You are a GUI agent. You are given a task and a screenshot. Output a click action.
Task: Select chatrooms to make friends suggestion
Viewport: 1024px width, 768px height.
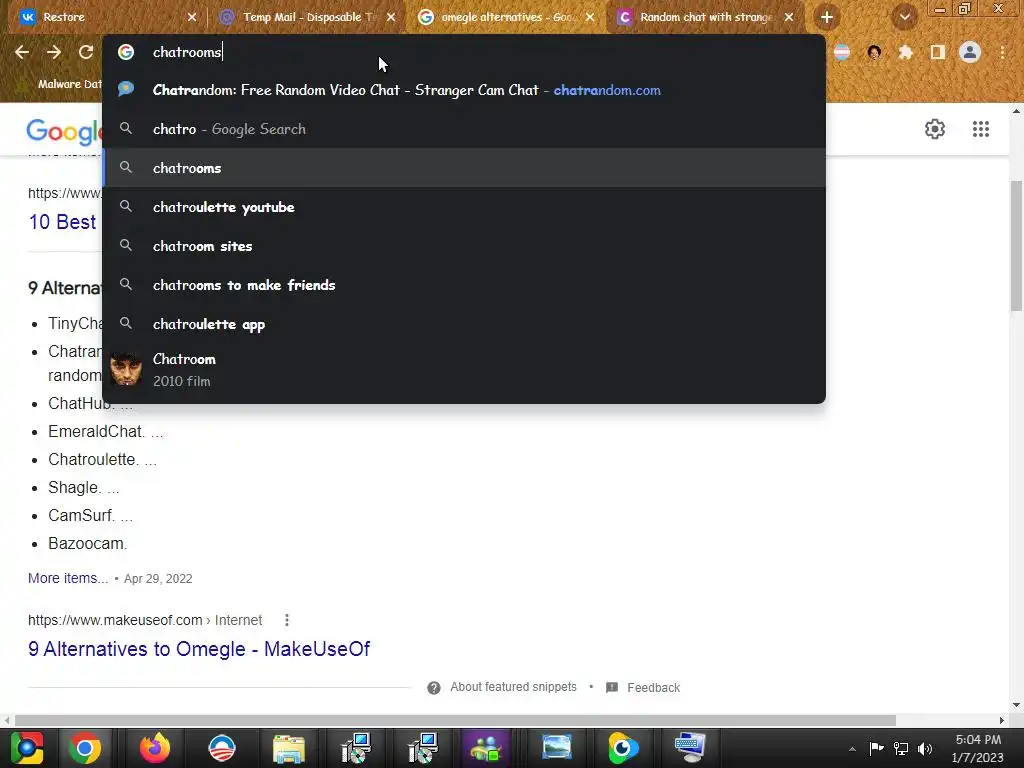[464, 285]
